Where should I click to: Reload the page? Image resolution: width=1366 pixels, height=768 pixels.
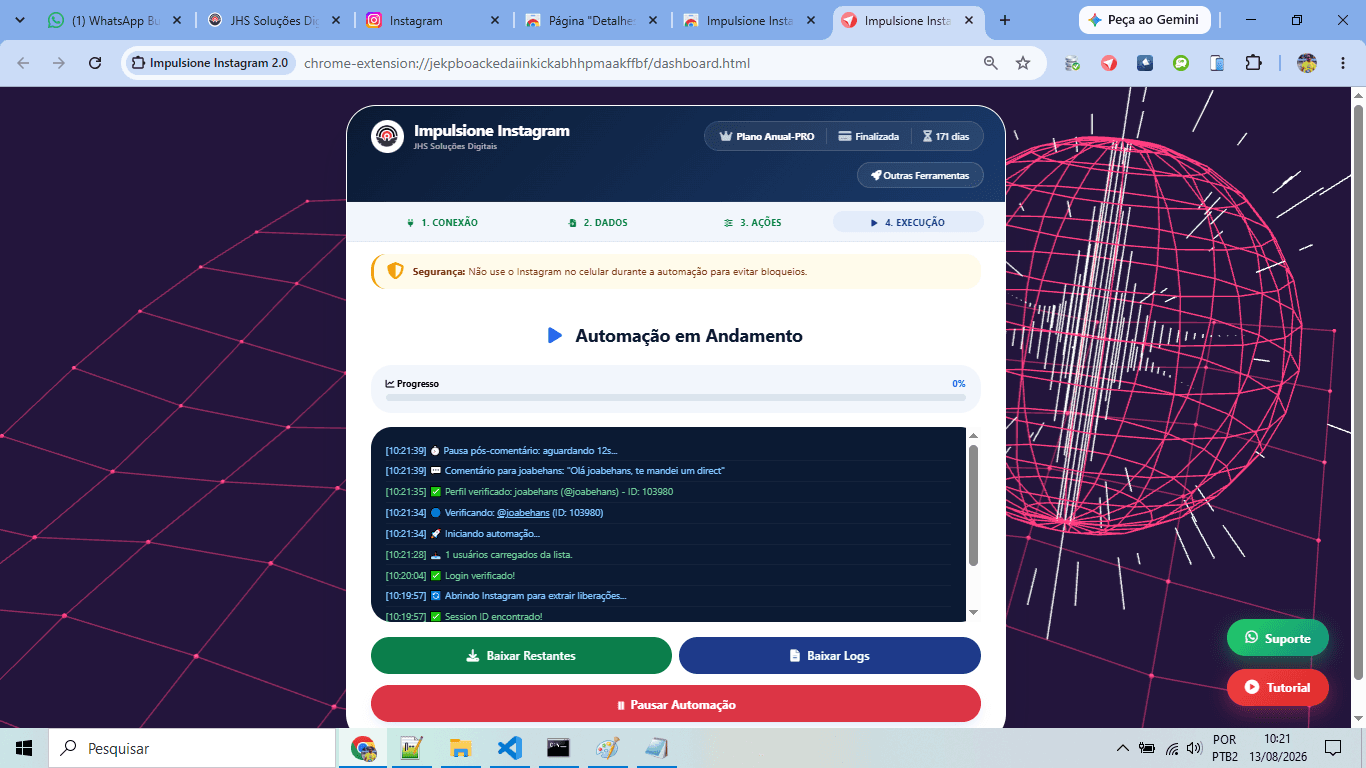pyautogui.click(x=95, y=63)
